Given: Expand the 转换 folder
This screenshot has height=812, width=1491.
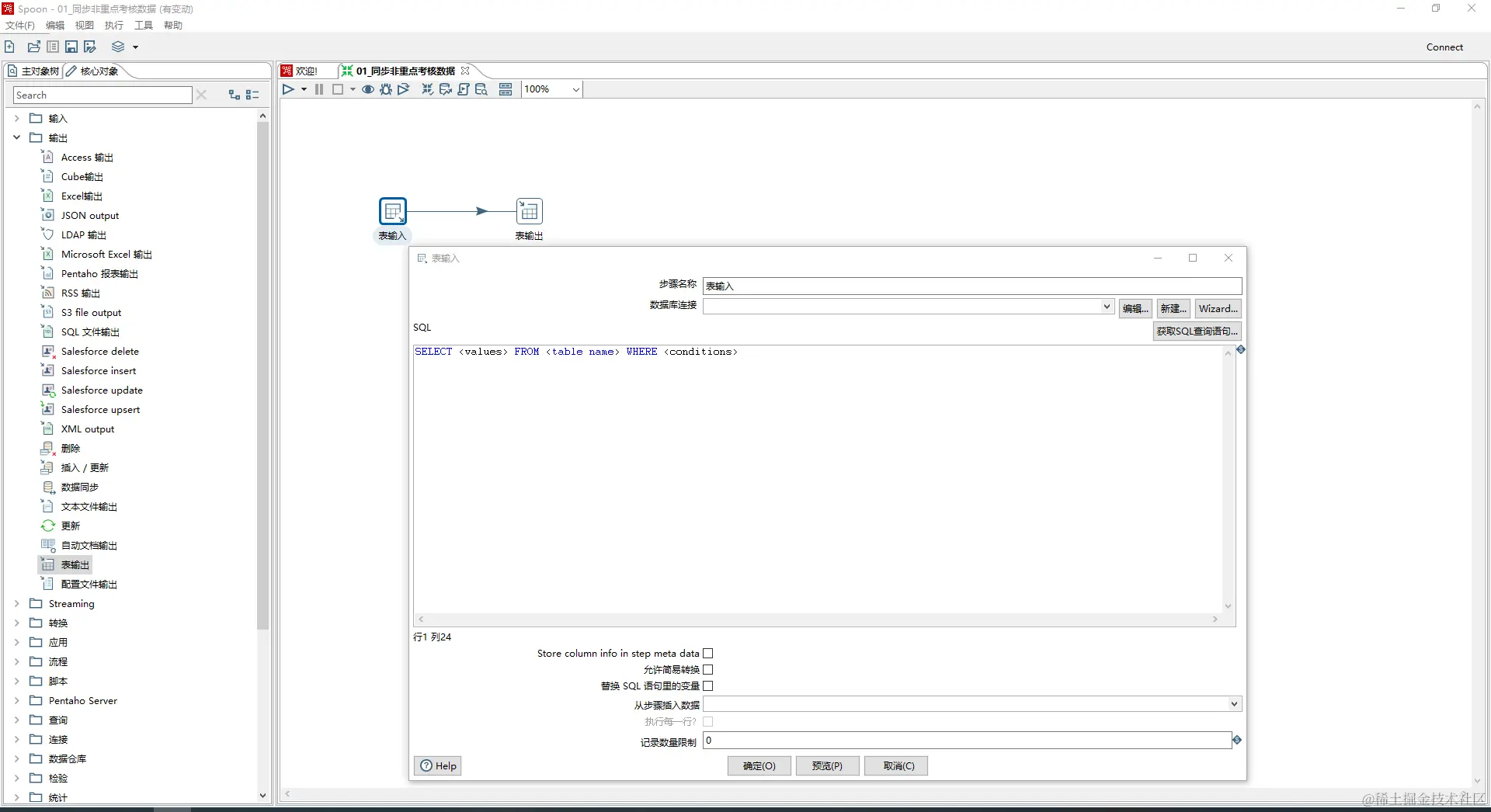Looking at the screenshot, I should coord(16,623).
